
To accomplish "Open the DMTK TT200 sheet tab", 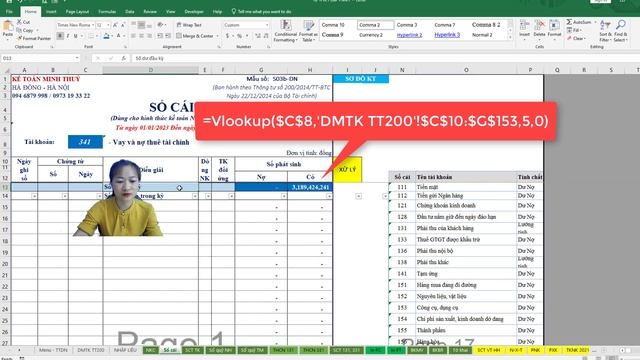I will click(91, 350).
